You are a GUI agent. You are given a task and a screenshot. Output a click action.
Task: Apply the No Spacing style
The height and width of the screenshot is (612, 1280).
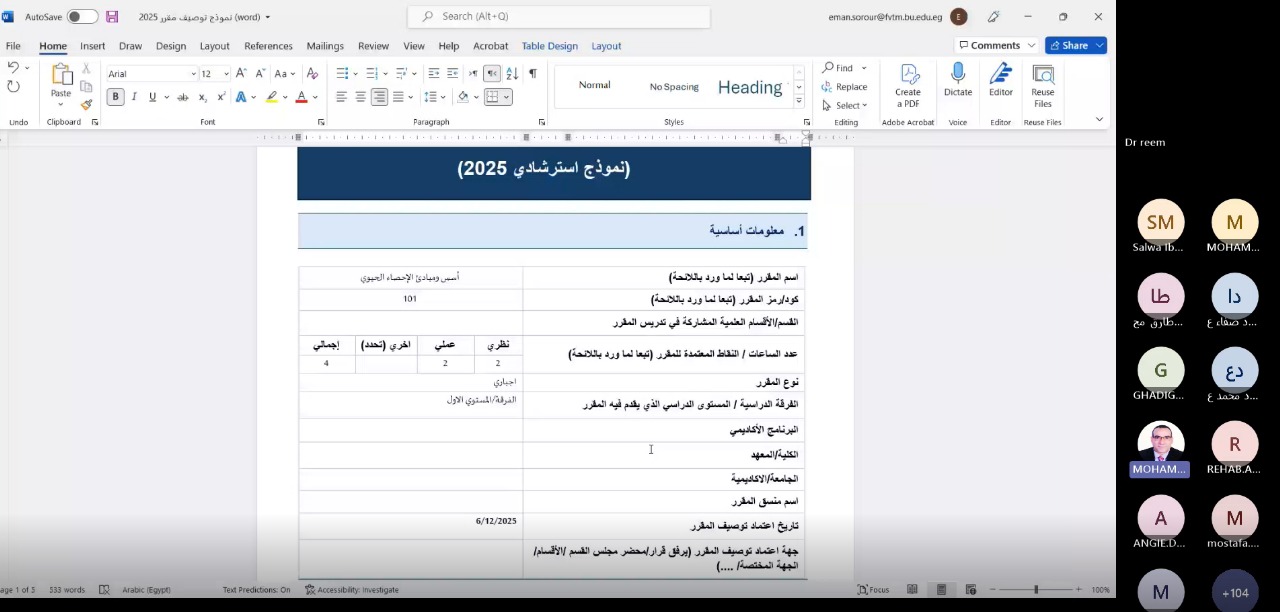click(x=674, y=87)
